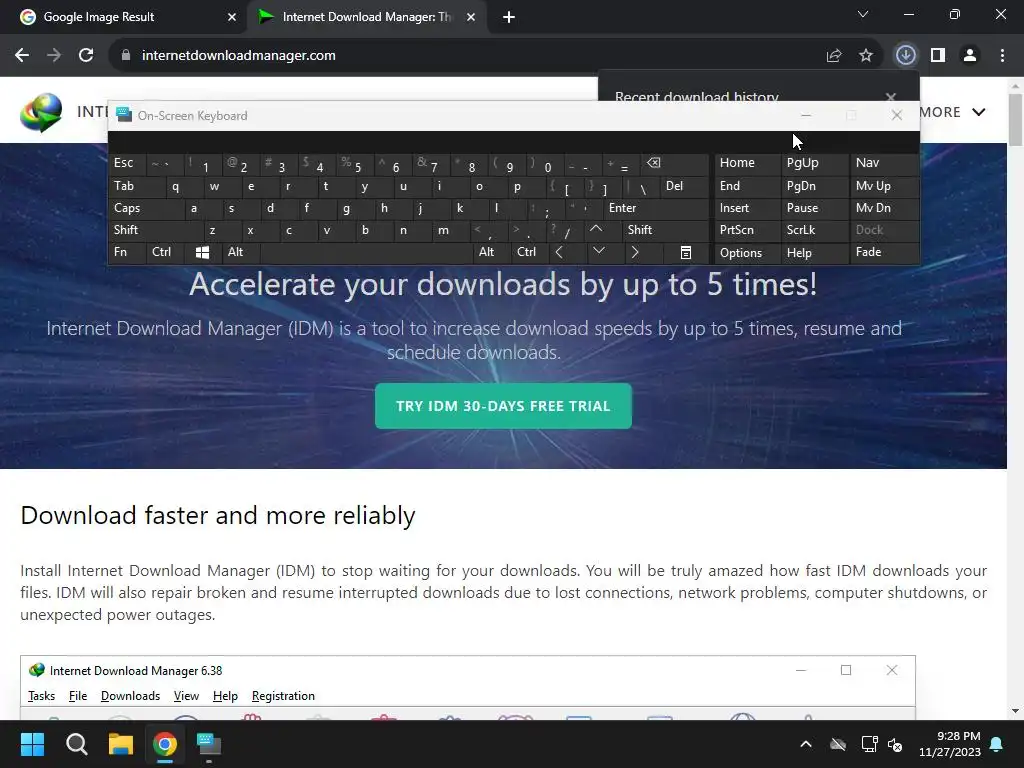Open the File menu in IDM screenshot
Image resolution: width=1024 pixels, height=768 pixels.
click(78, 696)
